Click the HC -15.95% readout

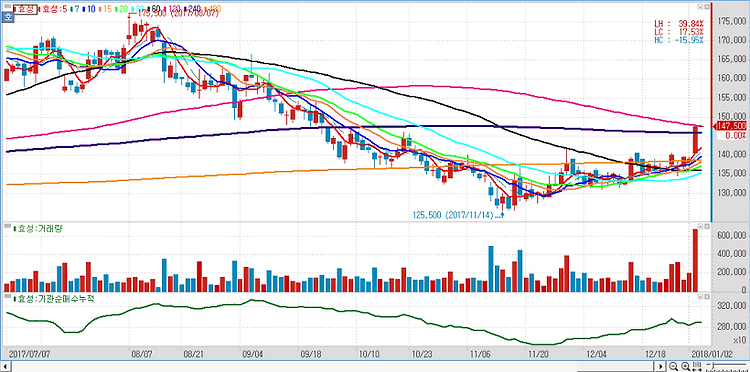point(679,40)
